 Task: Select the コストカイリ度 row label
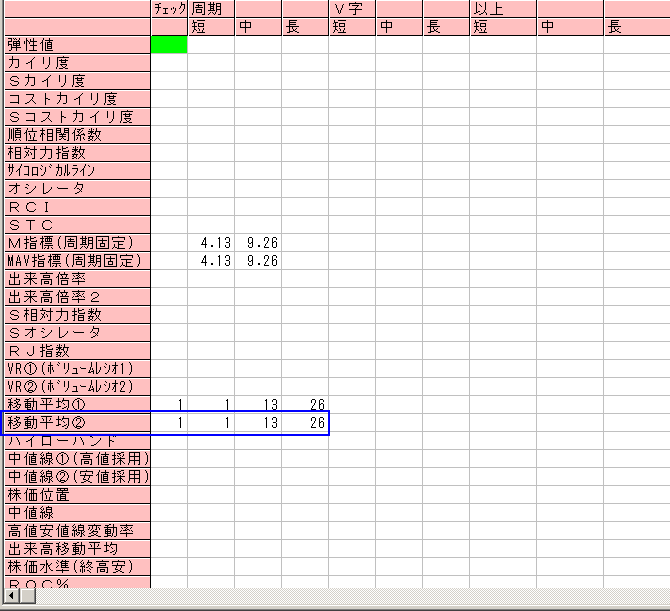(77, 99)
